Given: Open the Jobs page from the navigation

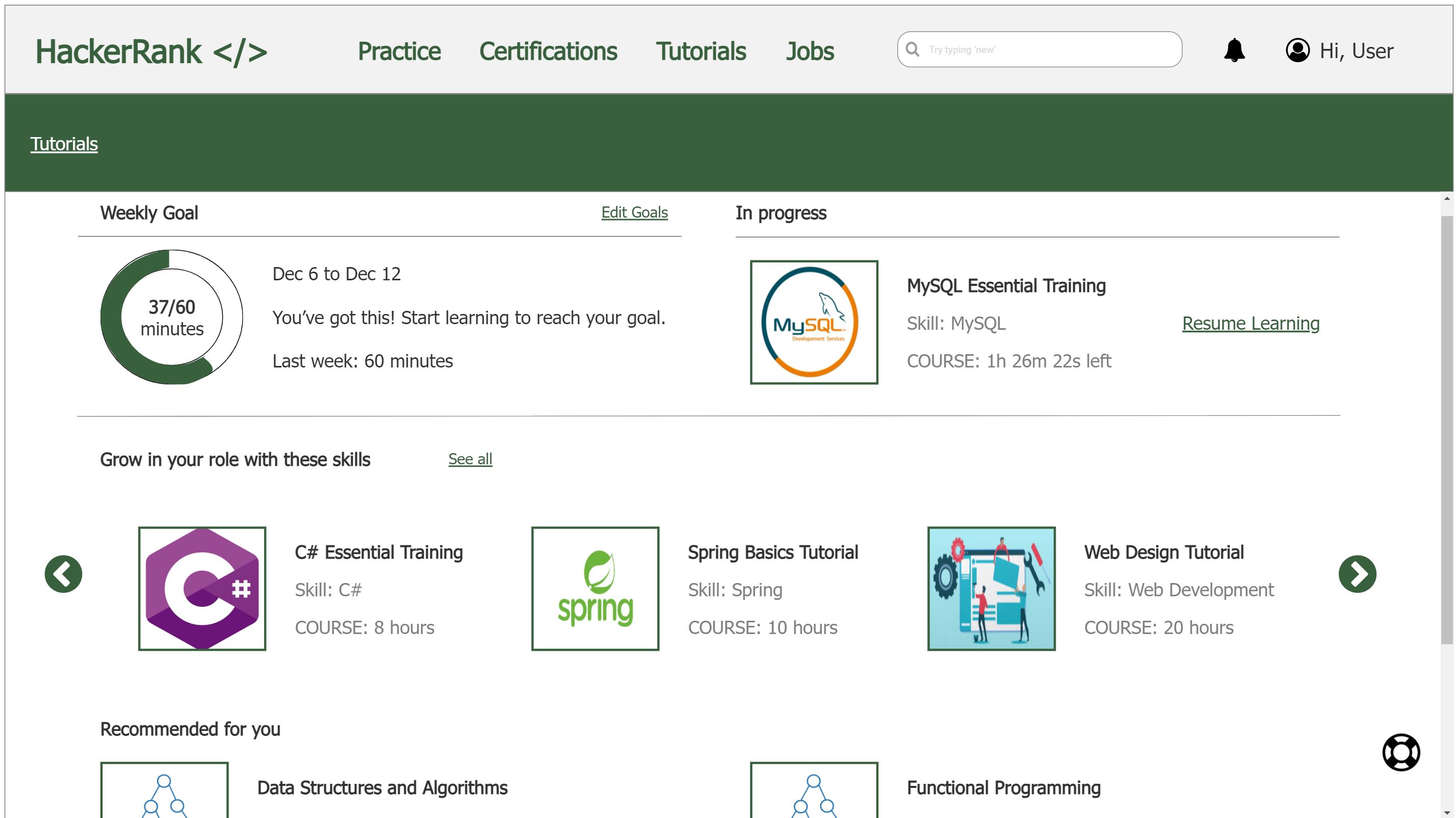Looking at the screenshot, I should 811,51.
